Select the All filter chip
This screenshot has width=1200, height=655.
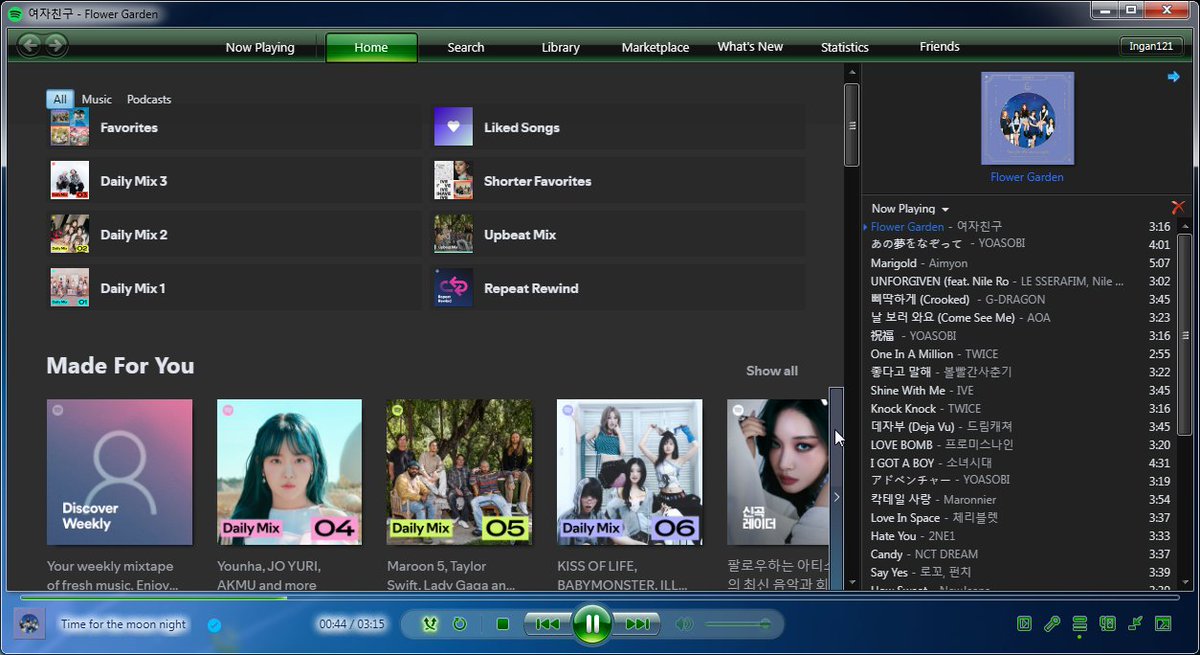coord(60,99)
